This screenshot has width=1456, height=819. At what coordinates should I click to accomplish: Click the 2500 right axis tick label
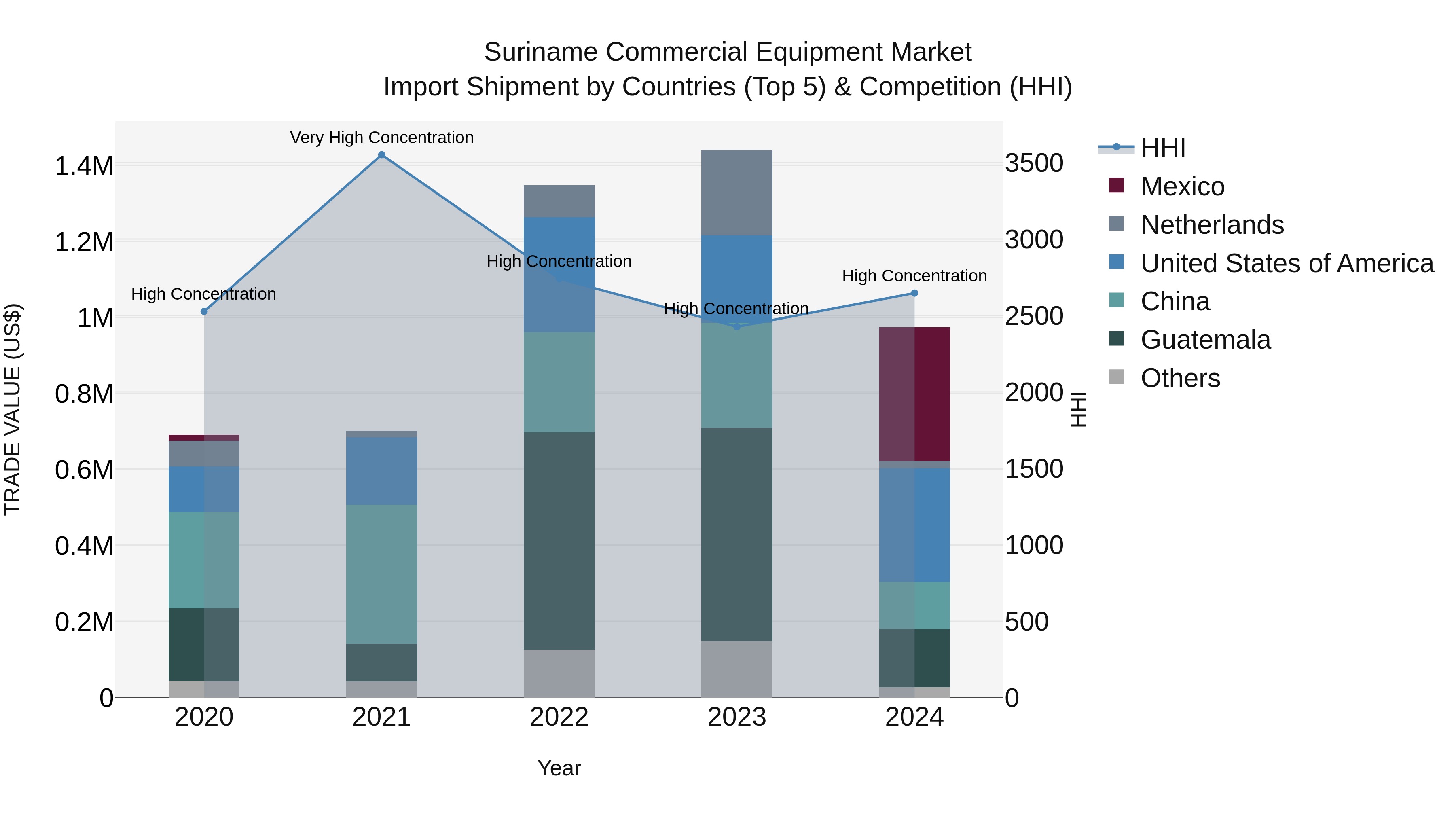click(1034, 316)
